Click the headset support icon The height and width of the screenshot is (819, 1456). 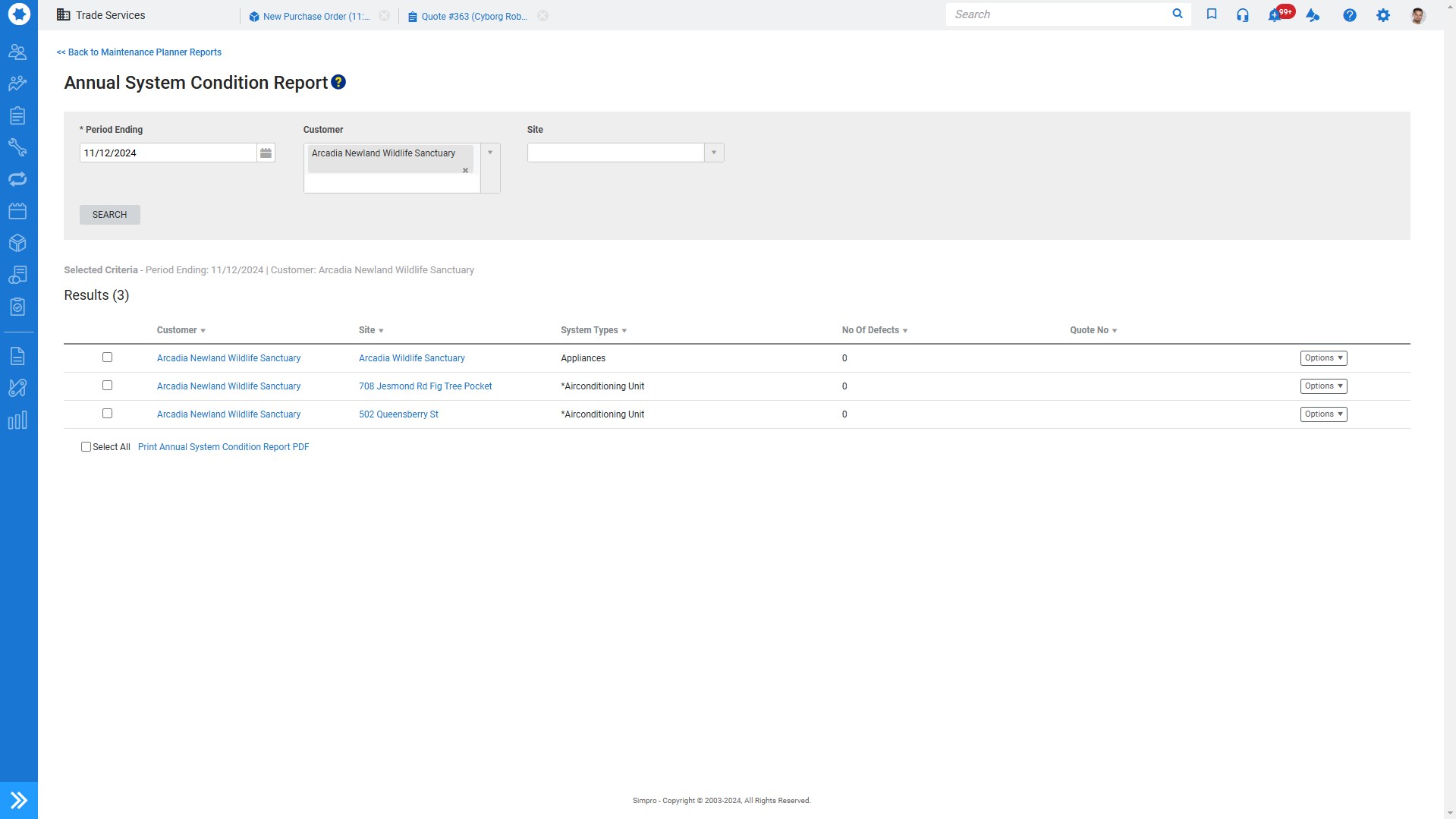pos(1243,15)
